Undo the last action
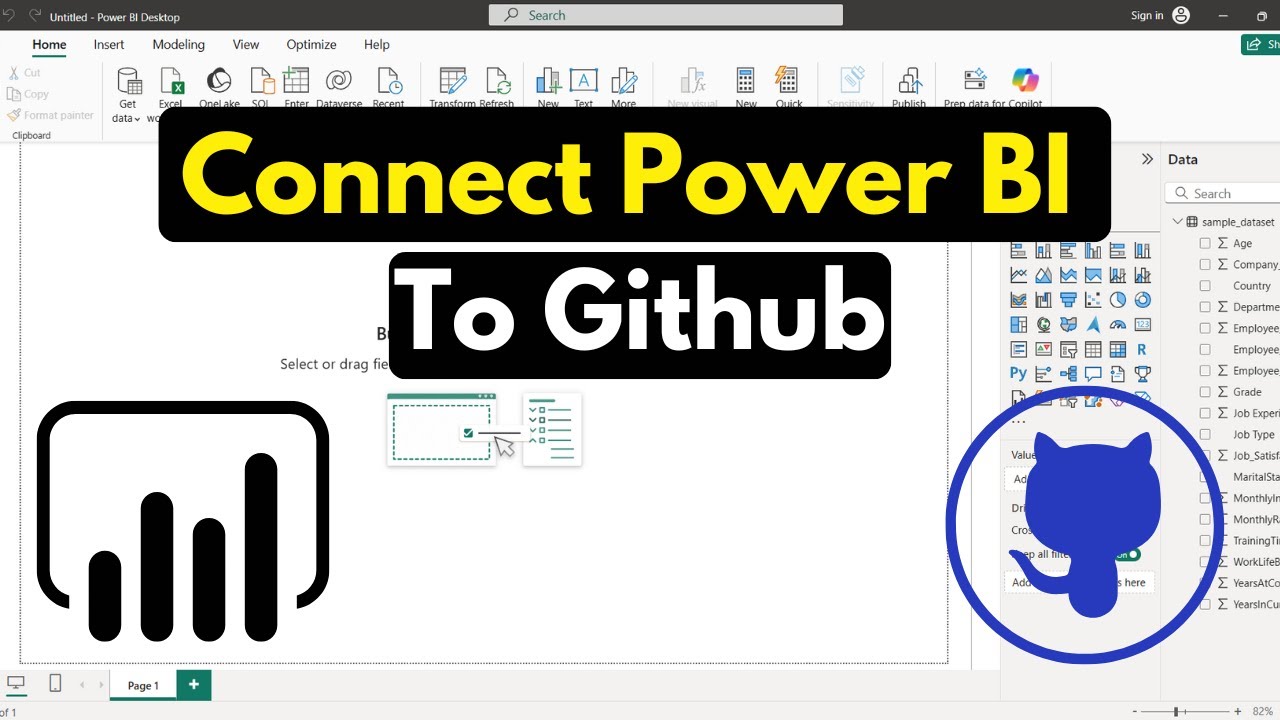 [11, 16]
